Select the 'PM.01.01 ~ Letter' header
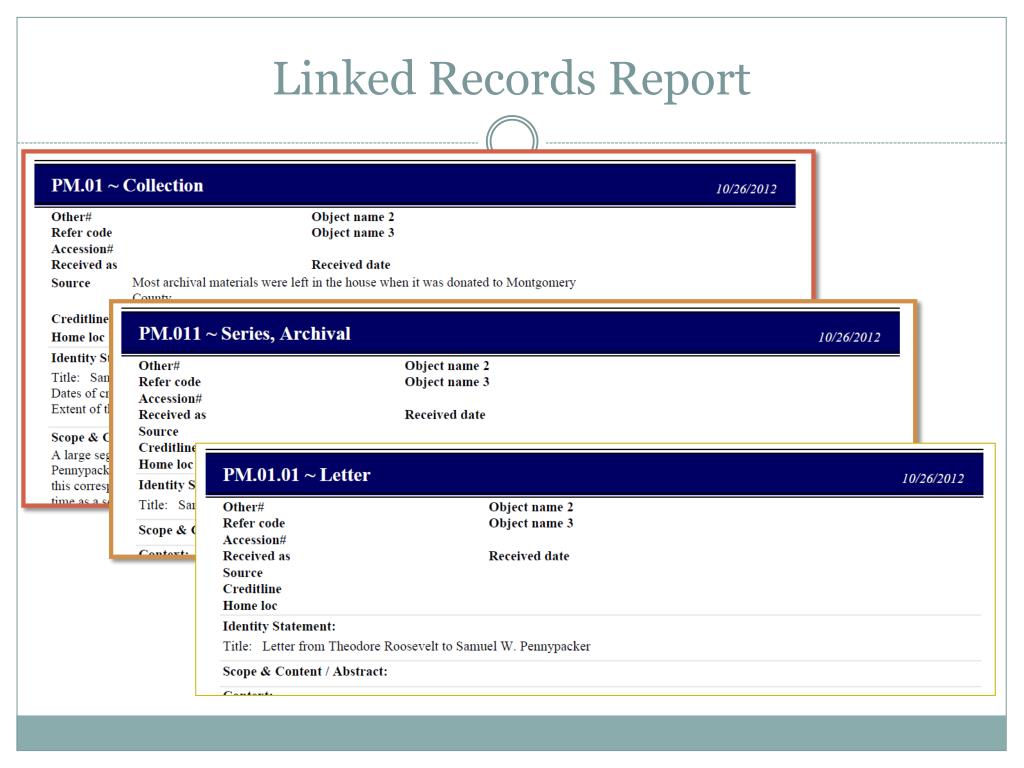 click(x=296, y=475)
